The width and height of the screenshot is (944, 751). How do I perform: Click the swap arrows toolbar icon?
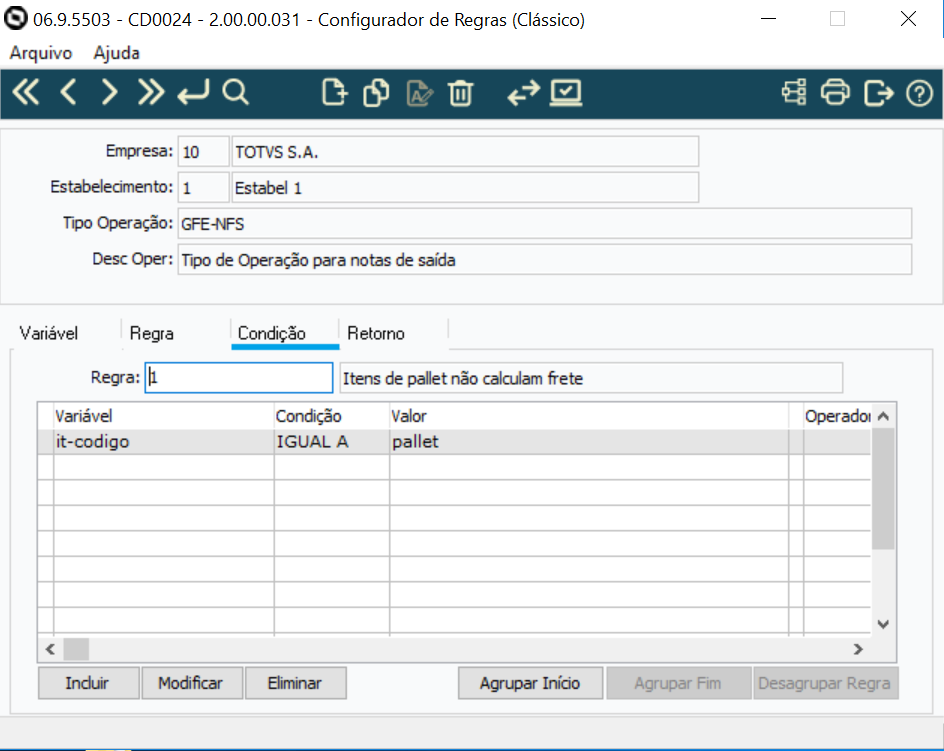coord(523,93)
